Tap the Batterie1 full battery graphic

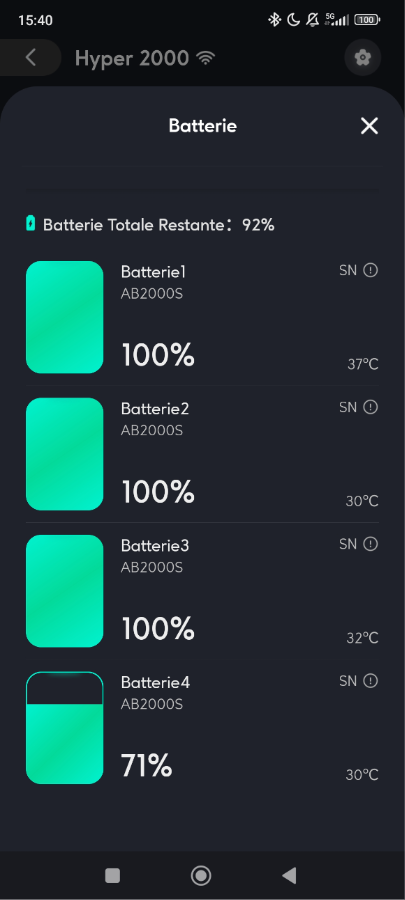point(65,317)
